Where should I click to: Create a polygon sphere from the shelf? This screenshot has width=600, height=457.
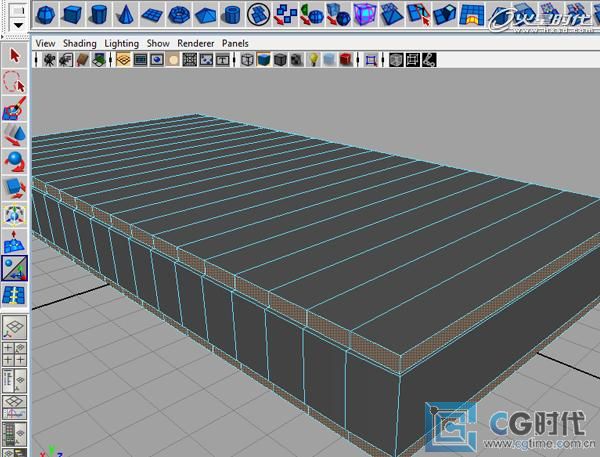click(46, 15)
